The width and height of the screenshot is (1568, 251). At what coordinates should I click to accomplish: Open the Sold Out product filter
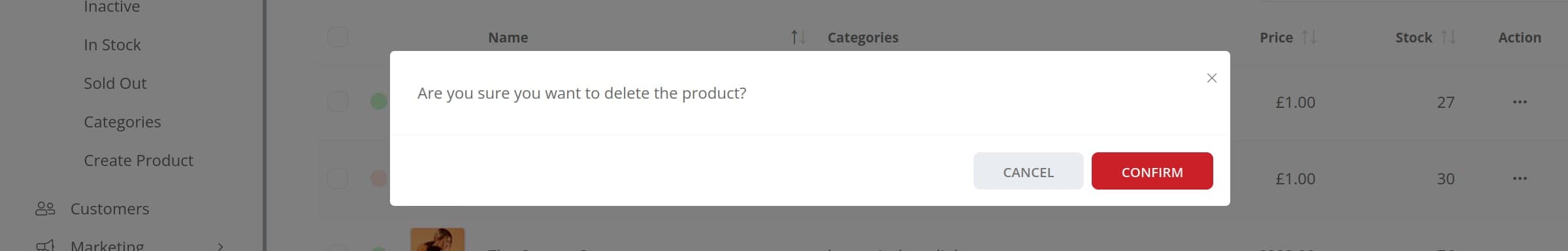115,83
